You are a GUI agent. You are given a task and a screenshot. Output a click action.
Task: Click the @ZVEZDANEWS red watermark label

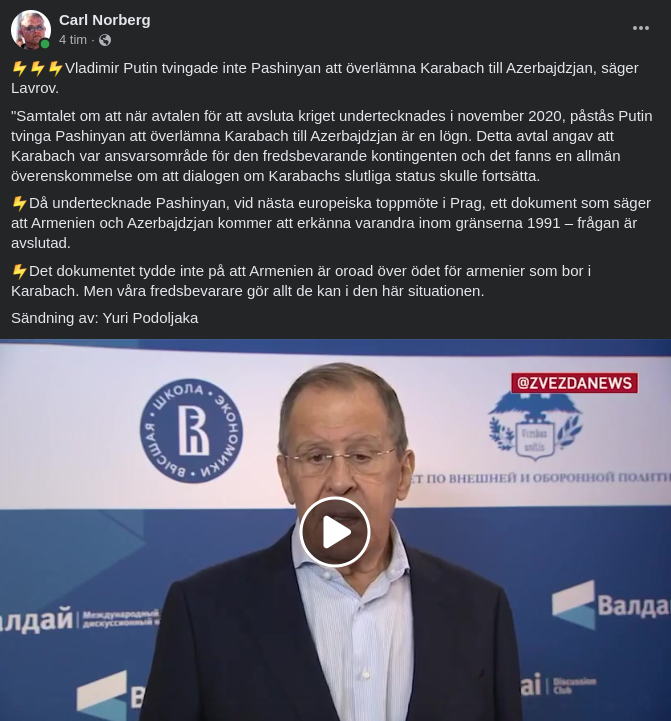[574, 383]
